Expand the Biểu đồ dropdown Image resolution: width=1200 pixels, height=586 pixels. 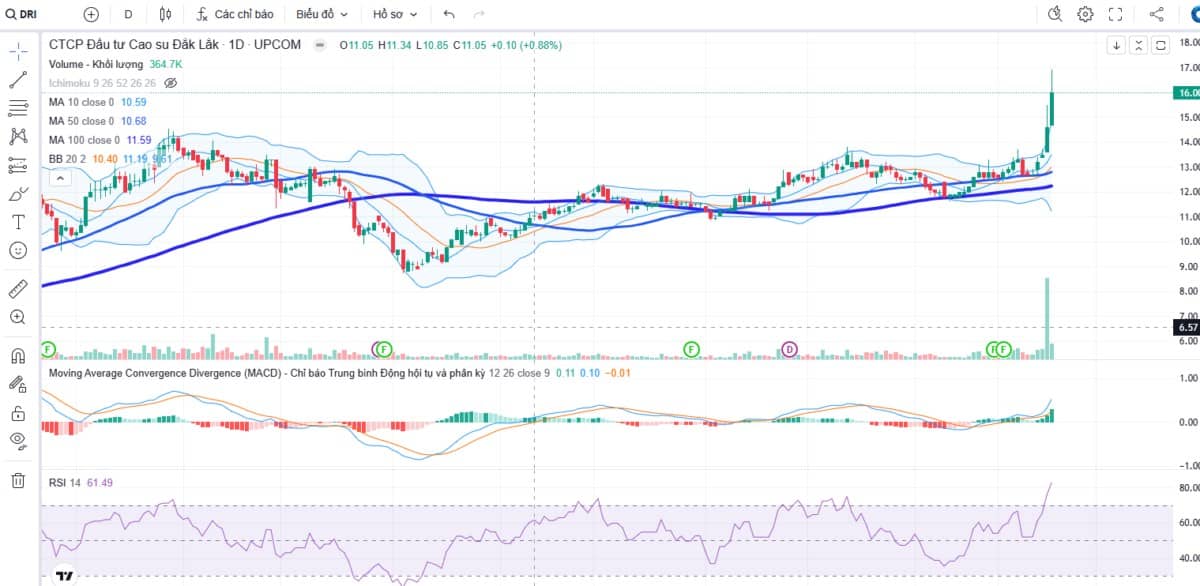322,14
